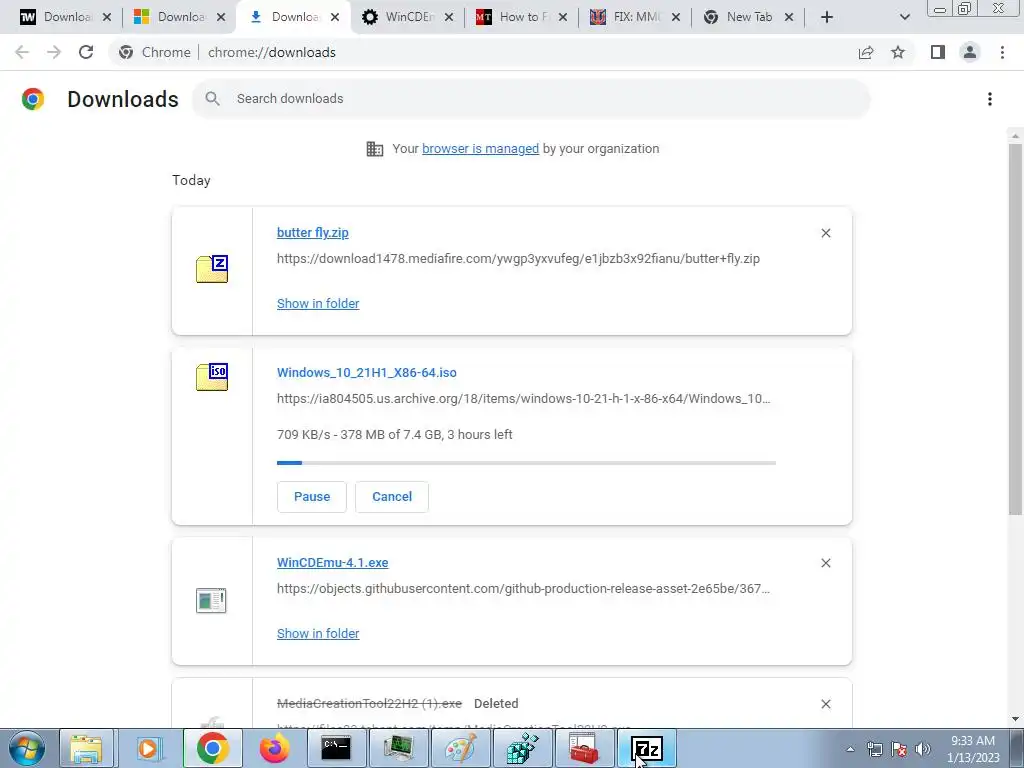Open the 7-Zip taskbar icon

[647, 748]
